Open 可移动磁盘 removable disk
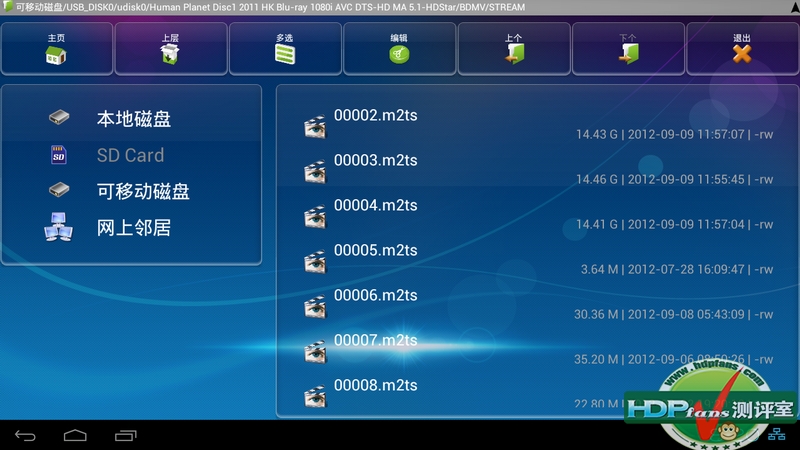This screenshot has width=800, height=450. pyautogui.click(x=143, y=191)
